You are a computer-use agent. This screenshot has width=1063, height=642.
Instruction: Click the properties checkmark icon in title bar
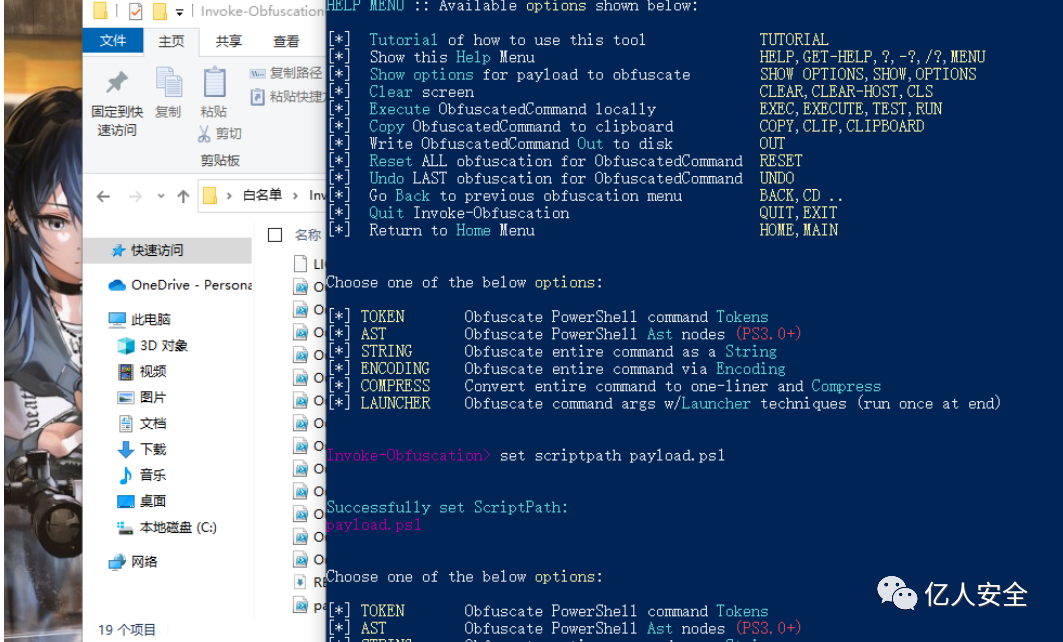(x=135, y=11)
